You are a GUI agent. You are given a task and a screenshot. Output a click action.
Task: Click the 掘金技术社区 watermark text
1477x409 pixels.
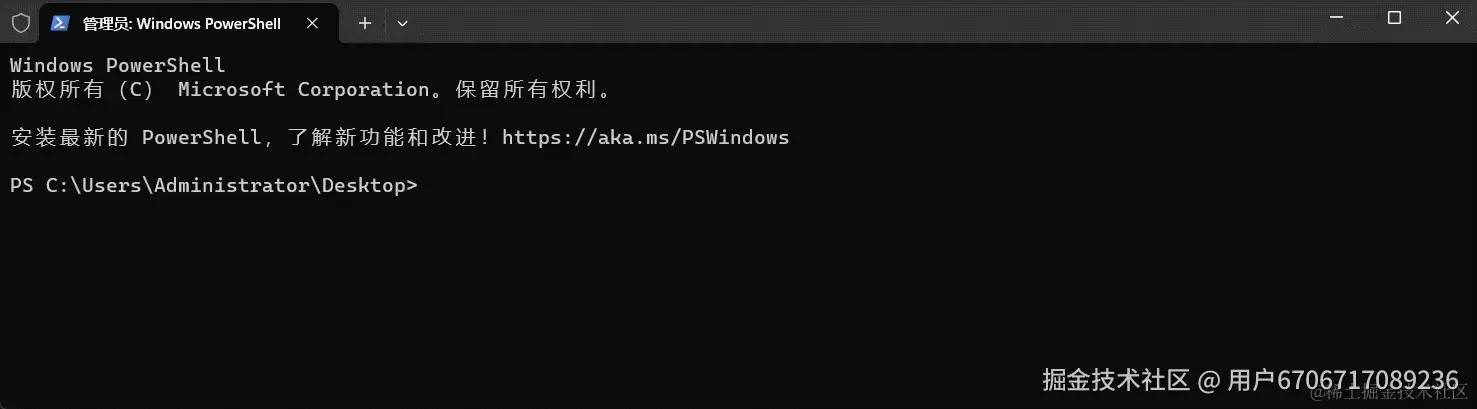tap(1115, 380)
